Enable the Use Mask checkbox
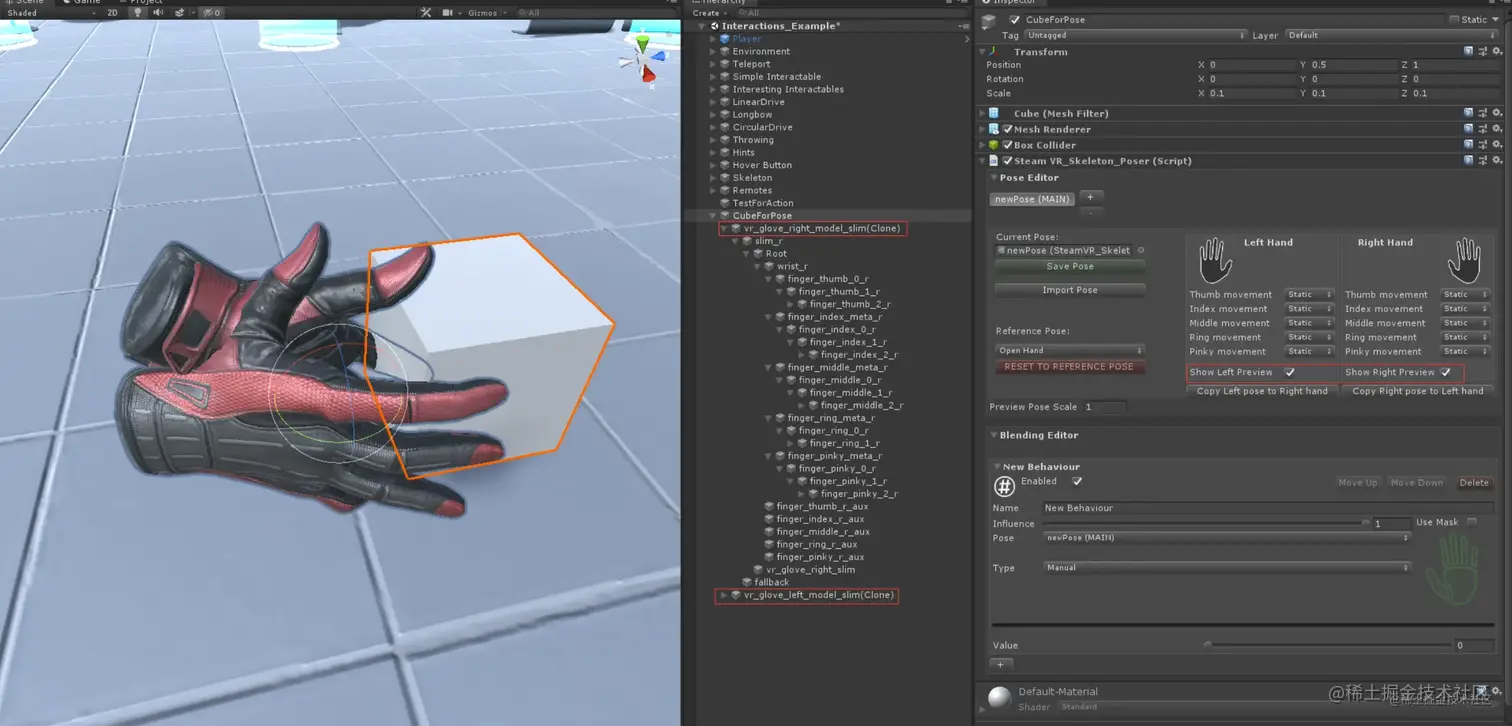Viewport: 1512px width, 726px height. [x=1472, y=522]
